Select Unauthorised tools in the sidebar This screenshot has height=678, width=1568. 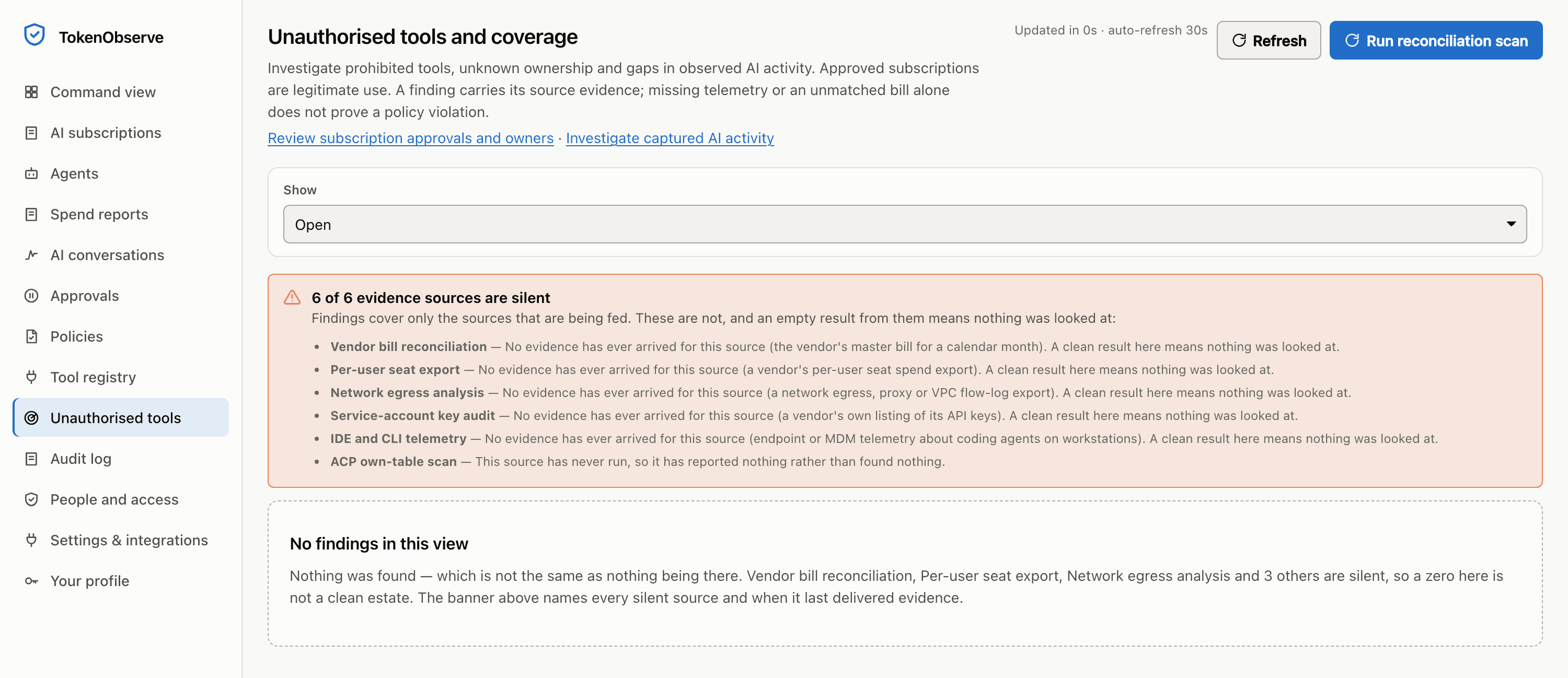[121, 418]
